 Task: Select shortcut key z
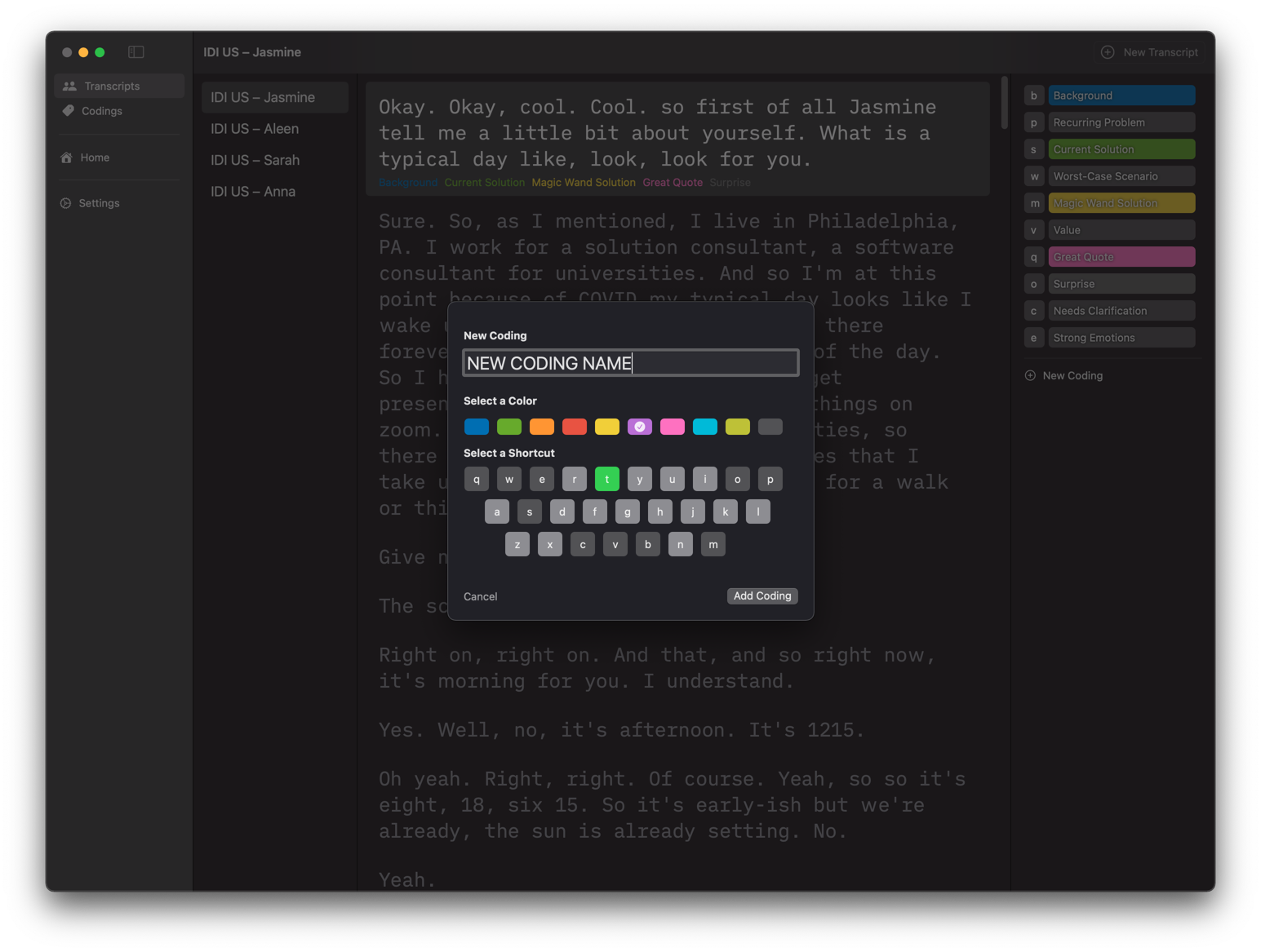click(517, 544)
